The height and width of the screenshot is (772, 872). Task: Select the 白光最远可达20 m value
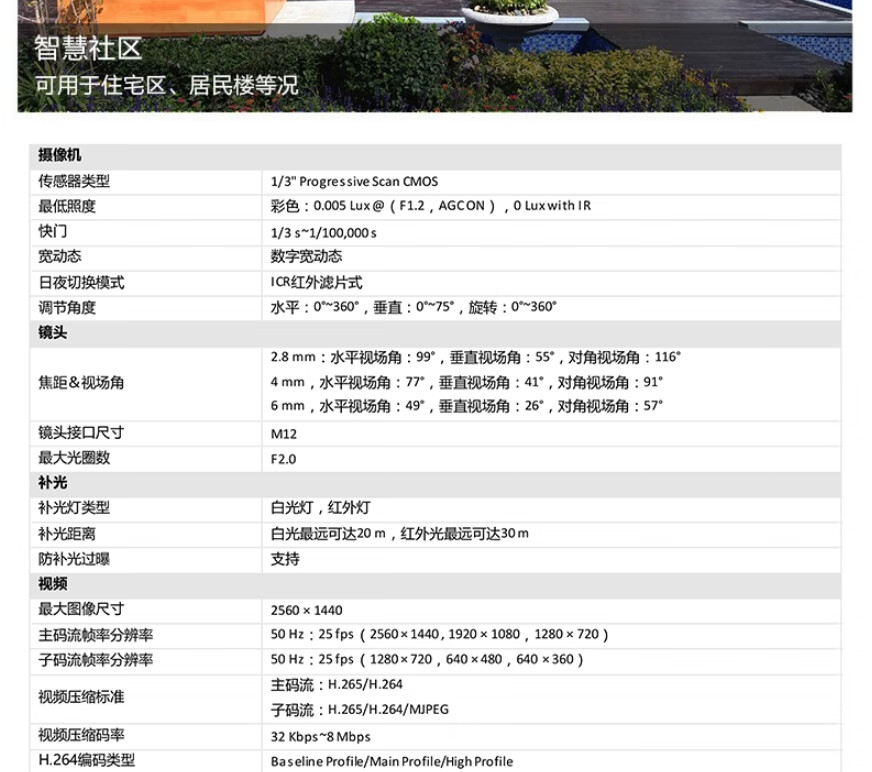tap(399, 534)
